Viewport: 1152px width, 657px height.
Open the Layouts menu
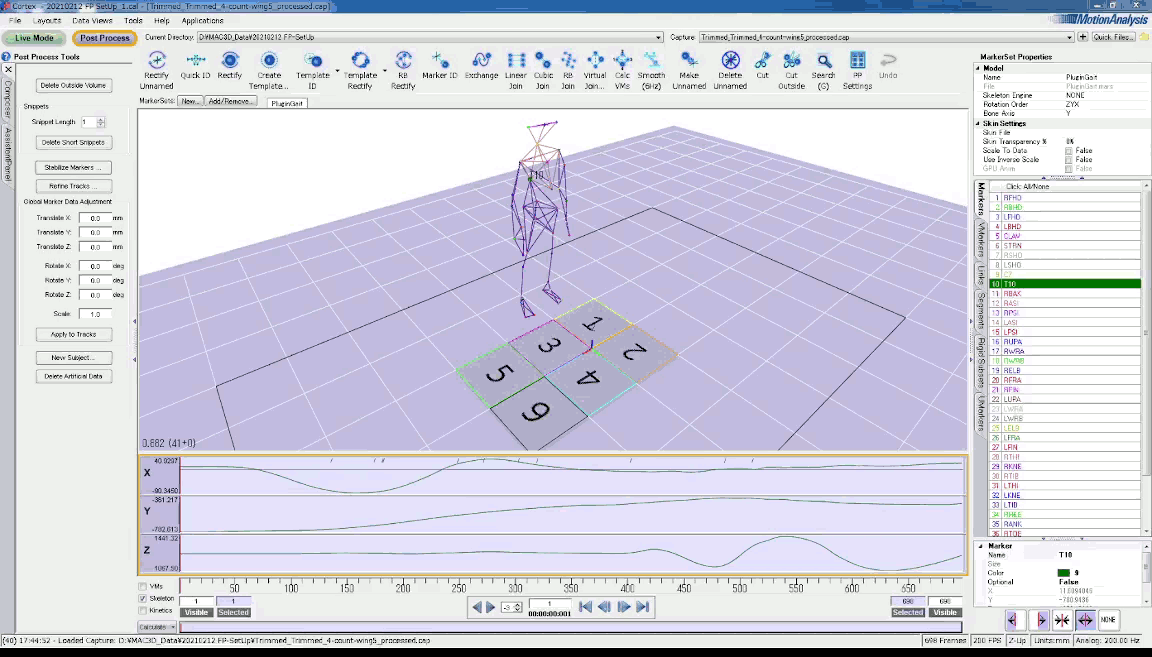47,21
